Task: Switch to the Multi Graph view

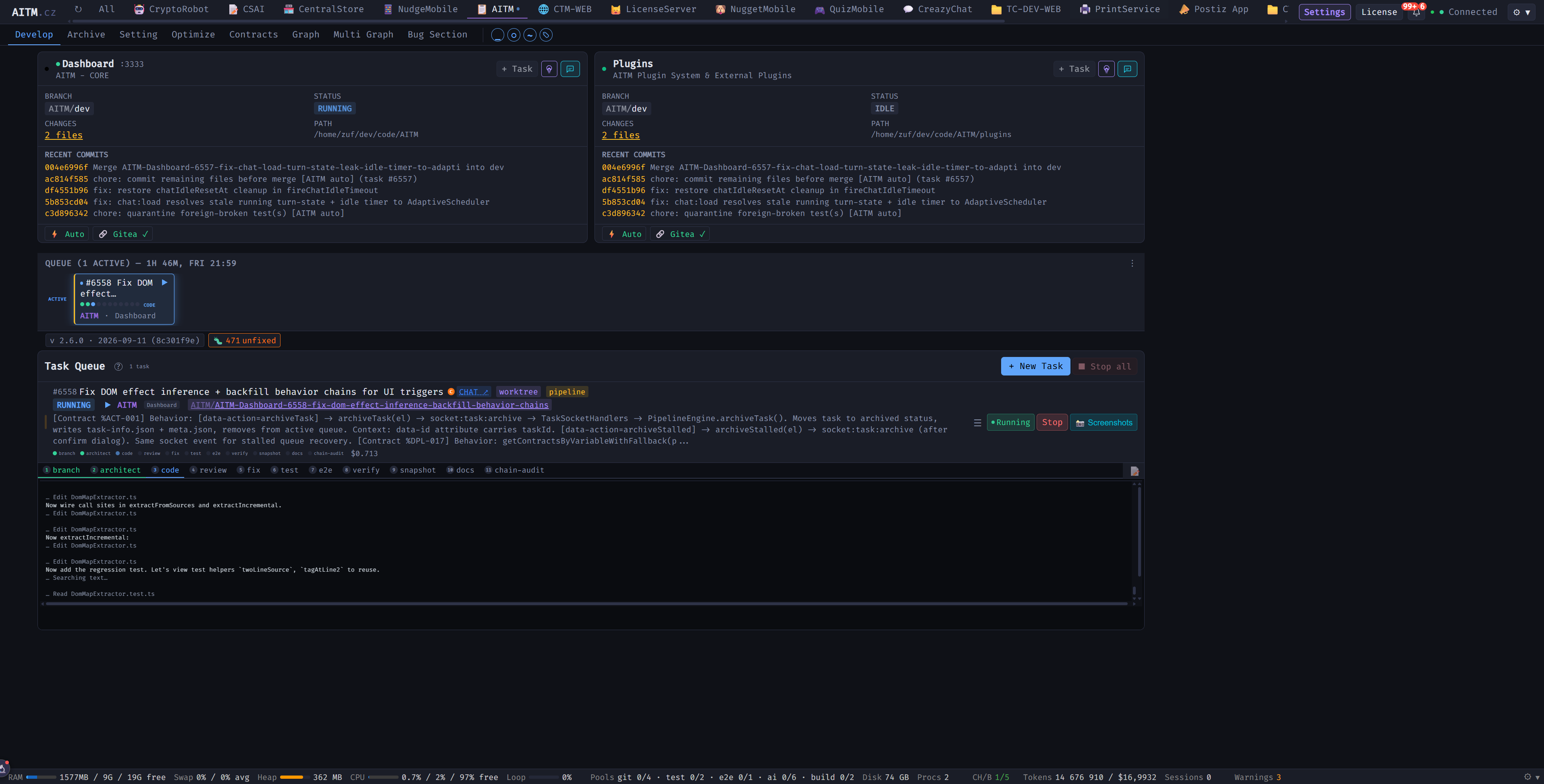Action: pos(363,35)
